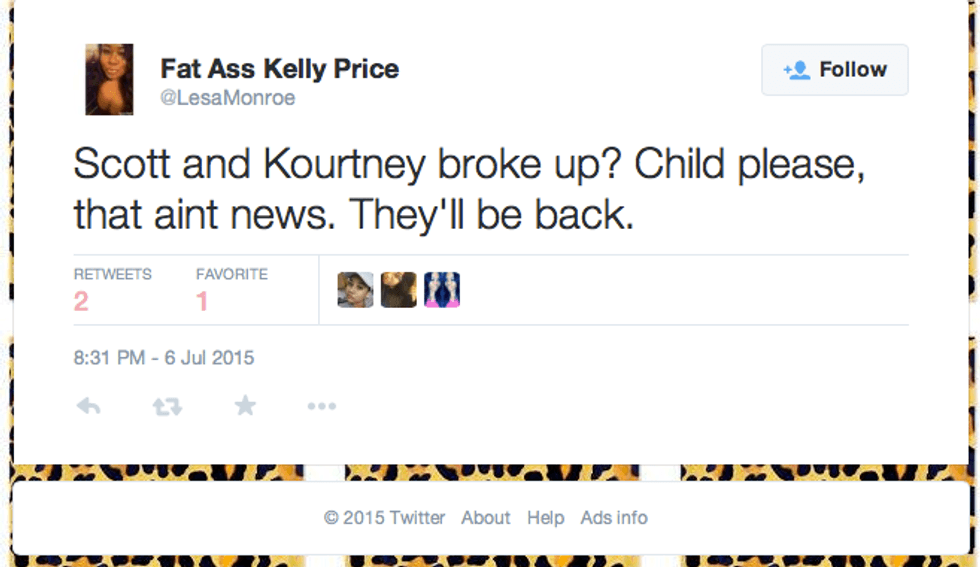Favorite the tweet with the star icon
Image resolution: width=980 pixels, height=567 pixels.
click(x=245, y=406)
